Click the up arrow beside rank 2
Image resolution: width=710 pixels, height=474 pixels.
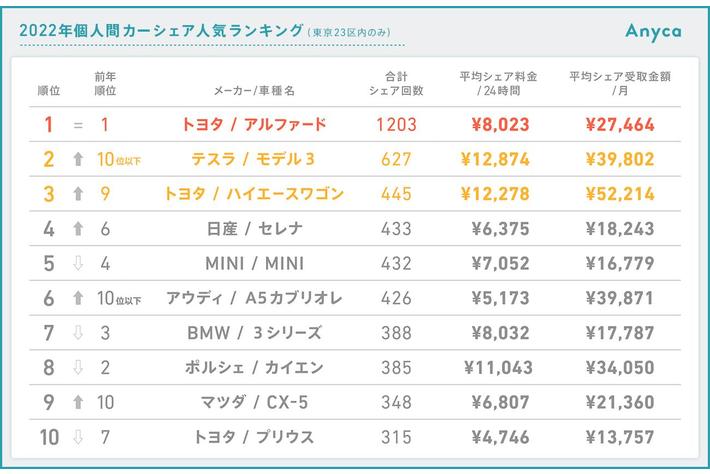coord(78,160)
